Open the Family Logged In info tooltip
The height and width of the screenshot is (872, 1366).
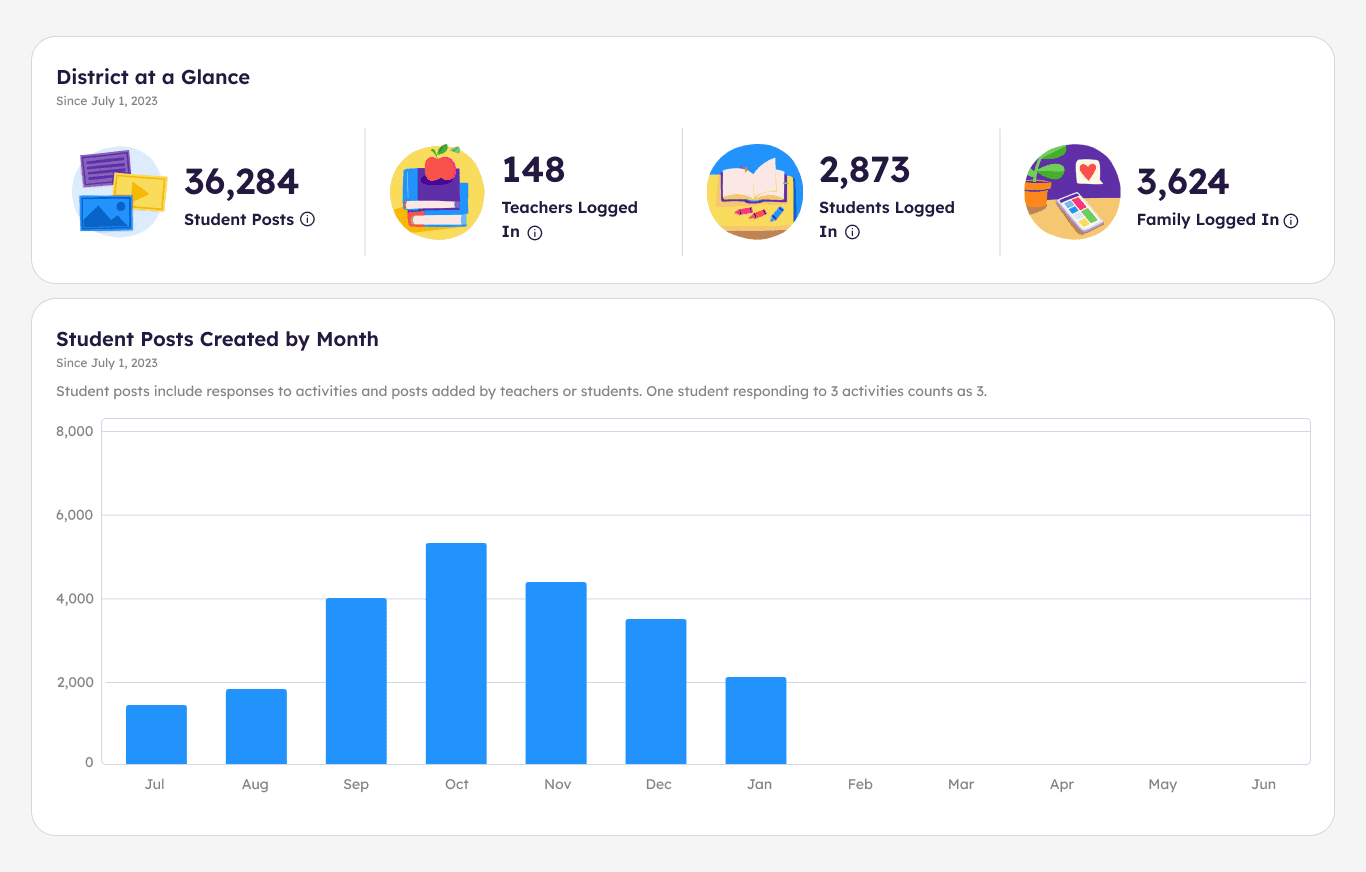click(1291, 221)
